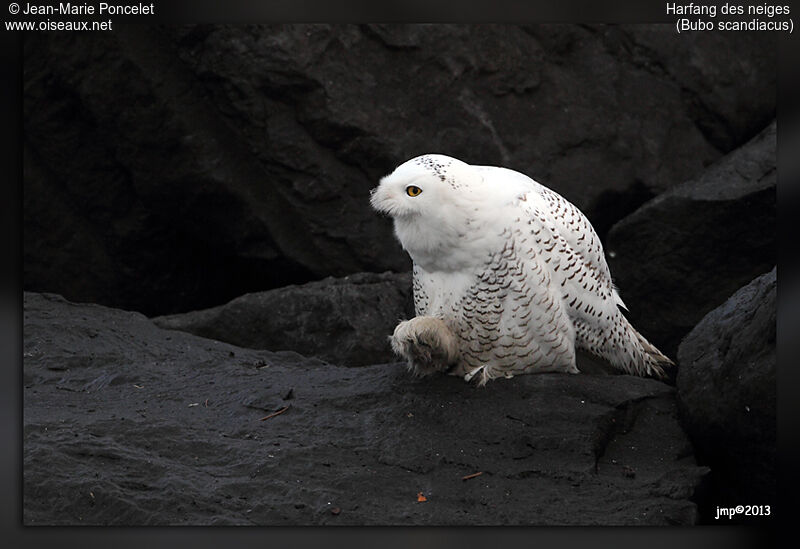
Task: Click the copyright symbol before Jean-Marie
Action: tap(13, 9)
